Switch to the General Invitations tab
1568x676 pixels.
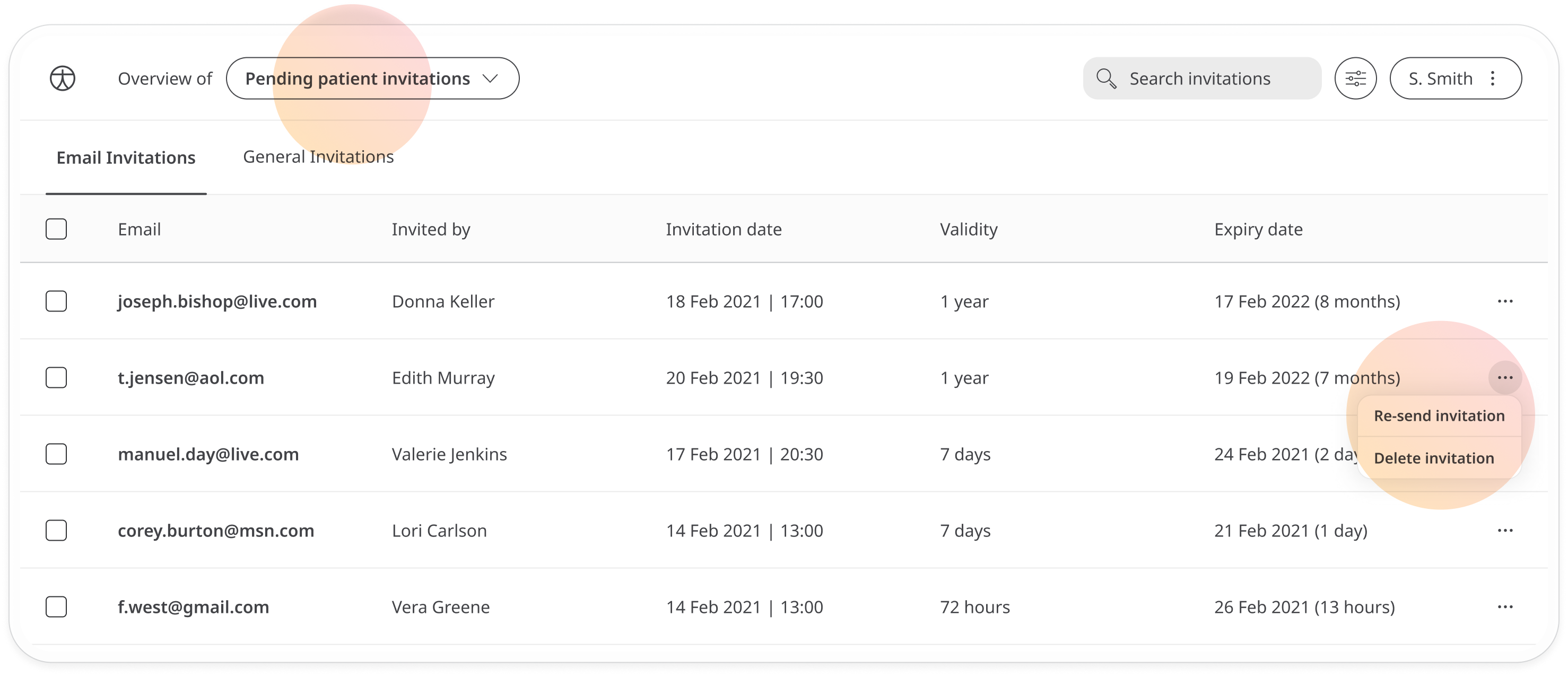point(318,157)
